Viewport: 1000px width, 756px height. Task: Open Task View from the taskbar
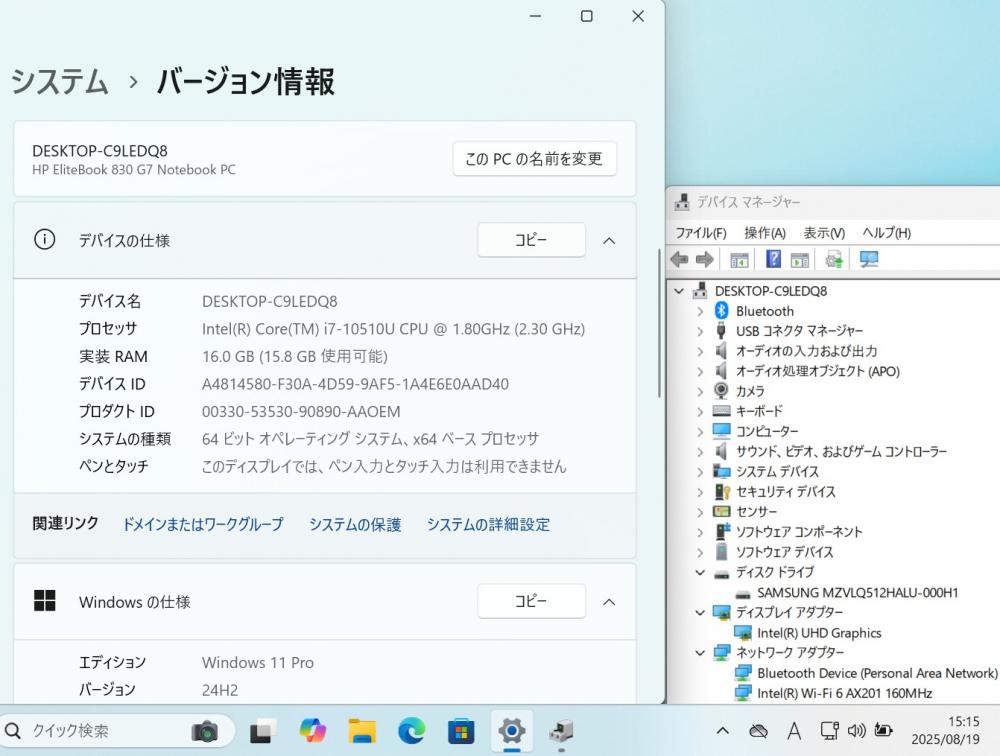pyautogui.click(x=262, y=731)
